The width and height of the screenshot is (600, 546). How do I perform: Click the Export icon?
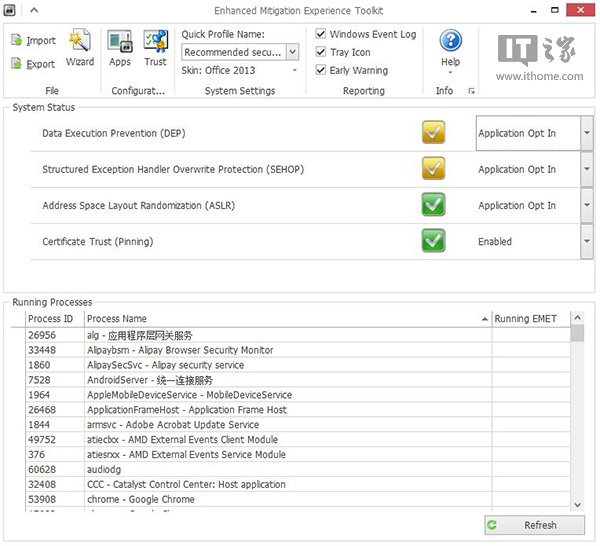pyautogui.click(x=16, y=64)
